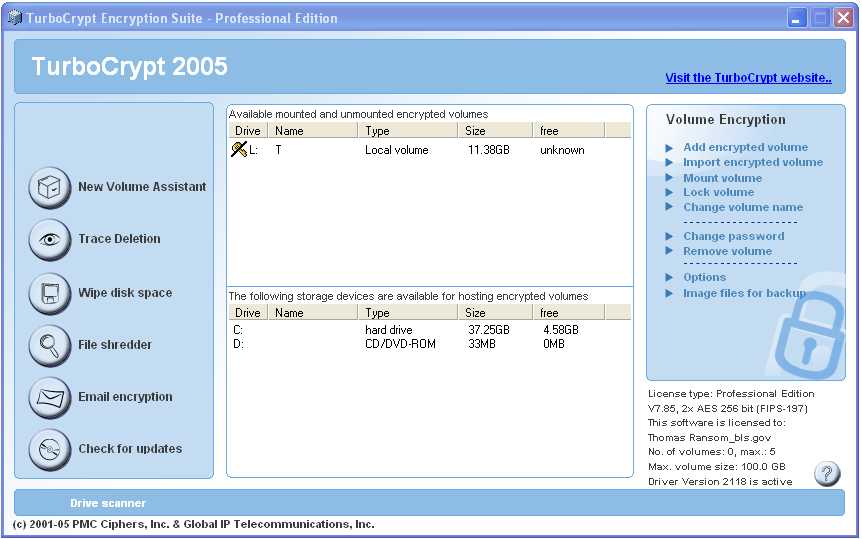The width and height of the screenshot is (862, 539).
Task: Click the "37.25GB" size cell
Action: pos(489,330)
